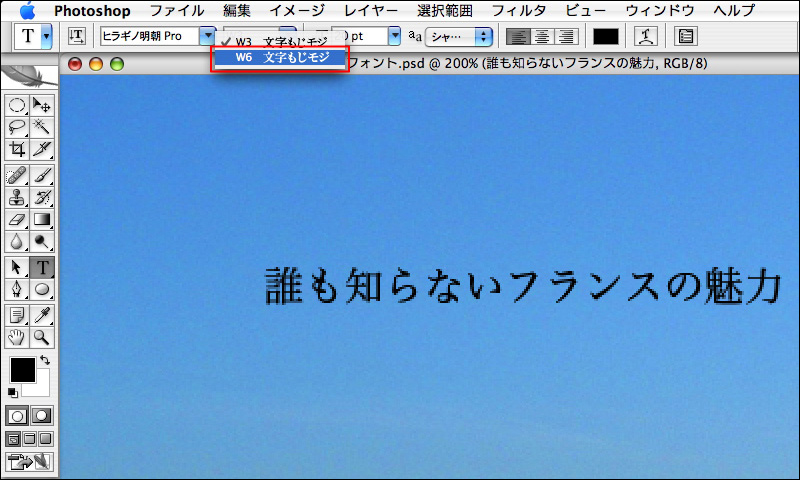Image resolution: width=800 pixels, height=480 pixels.
Task: Select the Lasso tool
Action: [17, 127]
